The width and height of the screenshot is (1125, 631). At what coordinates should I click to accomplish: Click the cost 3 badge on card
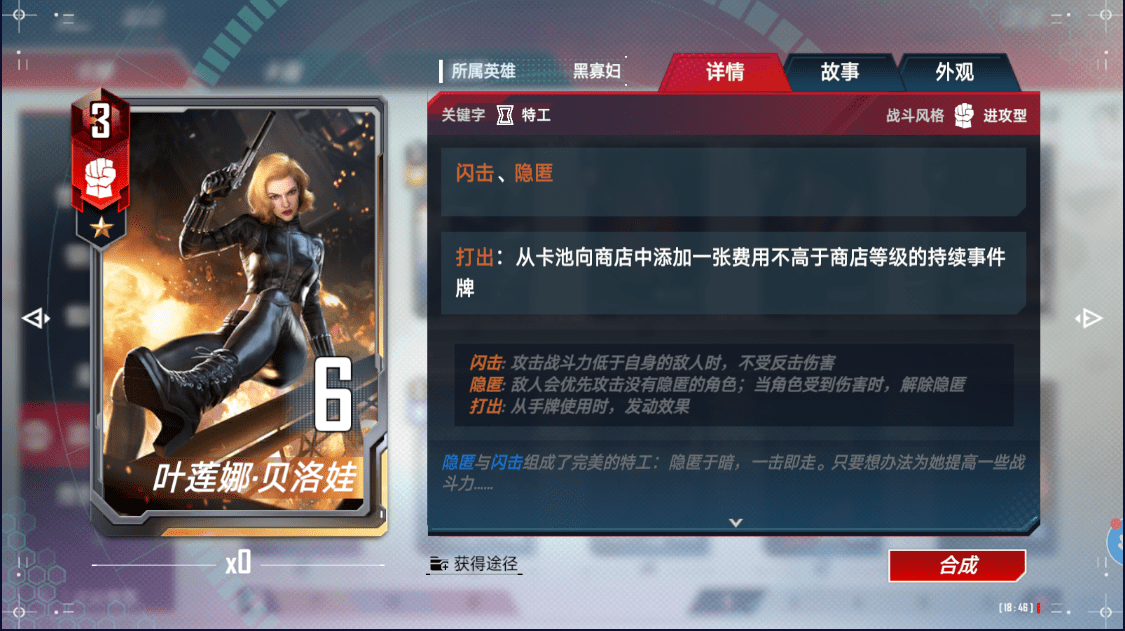pos(100,121)
